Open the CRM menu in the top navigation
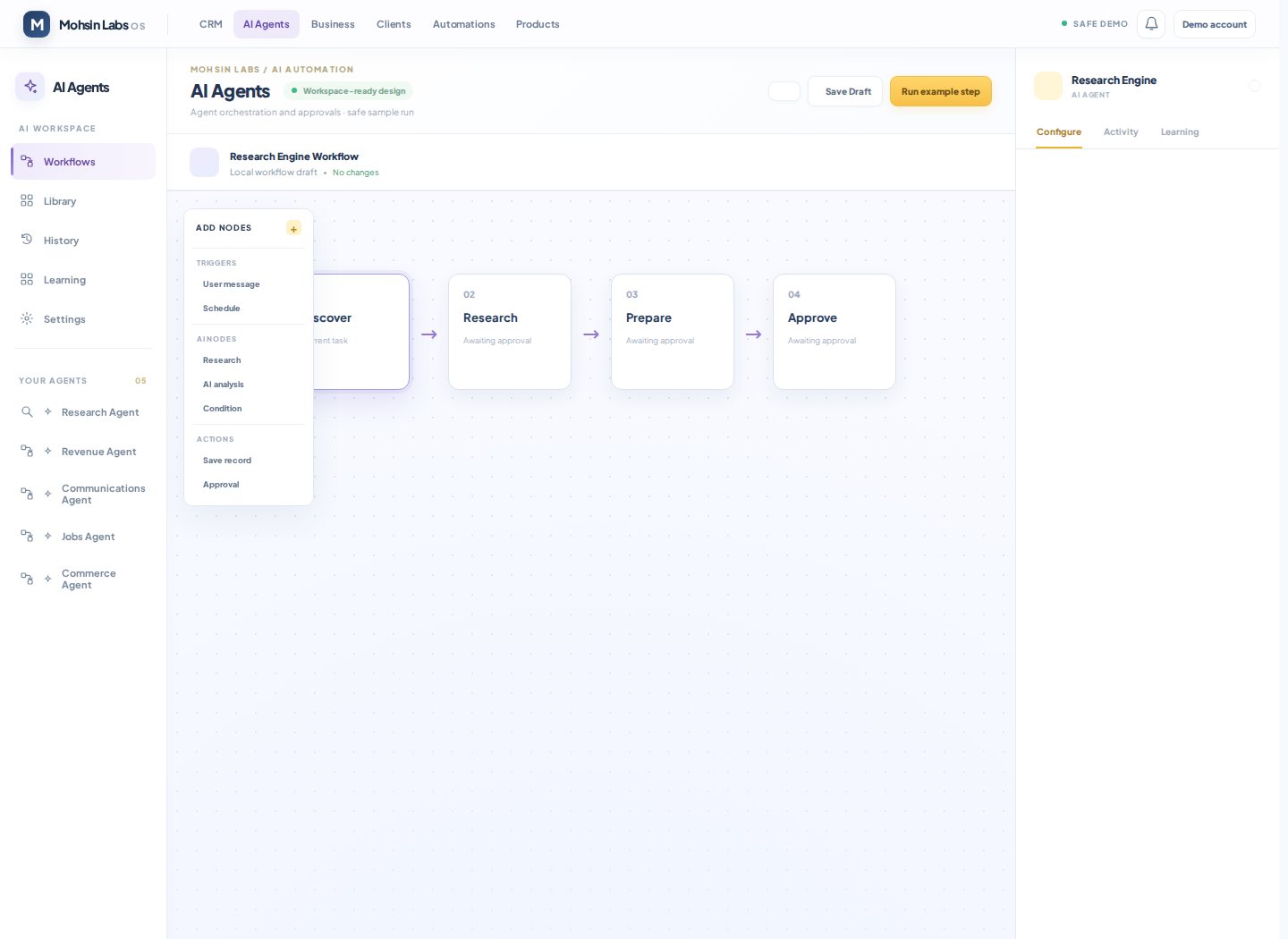1288x939 pixels. 211,24
